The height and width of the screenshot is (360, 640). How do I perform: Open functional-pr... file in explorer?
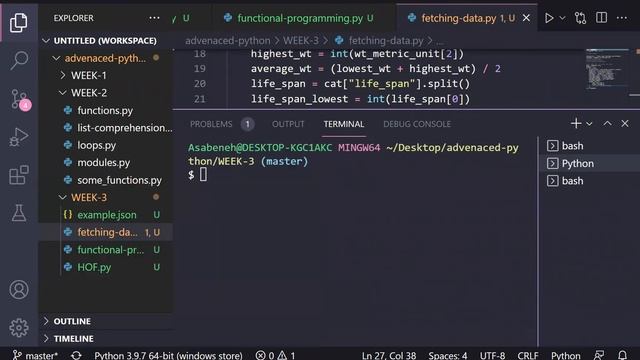point(111,250)
